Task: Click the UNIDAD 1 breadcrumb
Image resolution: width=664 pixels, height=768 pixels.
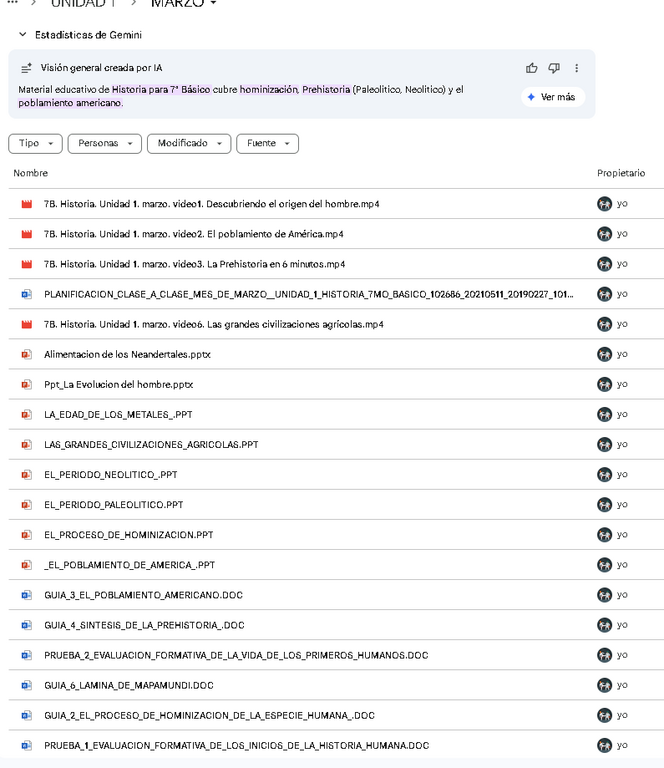Action: (83, 3)
